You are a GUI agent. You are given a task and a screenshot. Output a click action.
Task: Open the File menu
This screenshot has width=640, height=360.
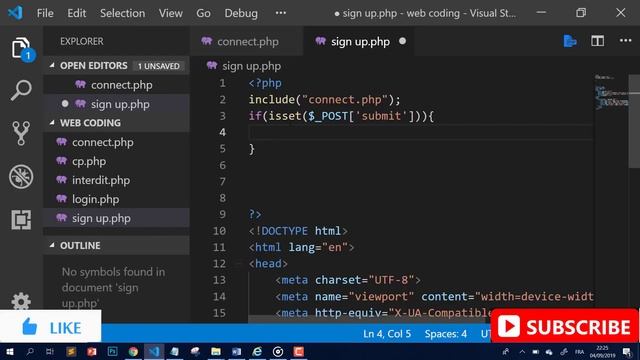click(x=45, y=13)
